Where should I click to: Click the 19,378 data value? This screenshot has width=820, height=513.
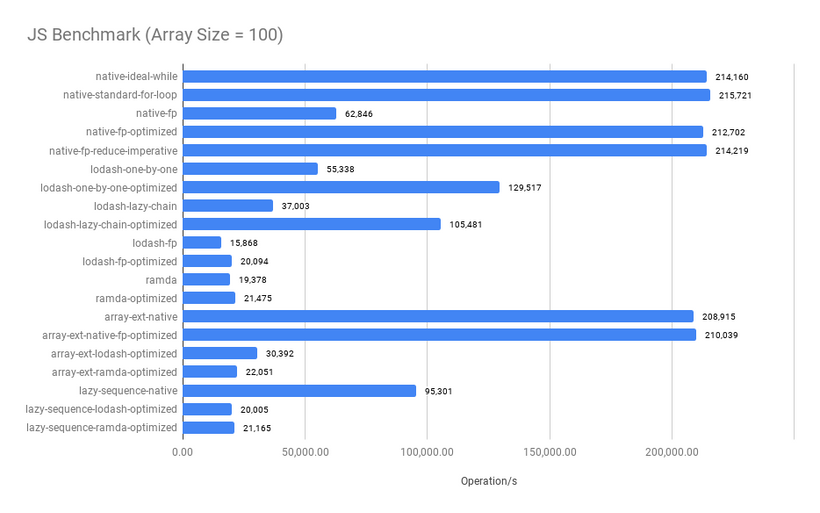pos(253,280)
